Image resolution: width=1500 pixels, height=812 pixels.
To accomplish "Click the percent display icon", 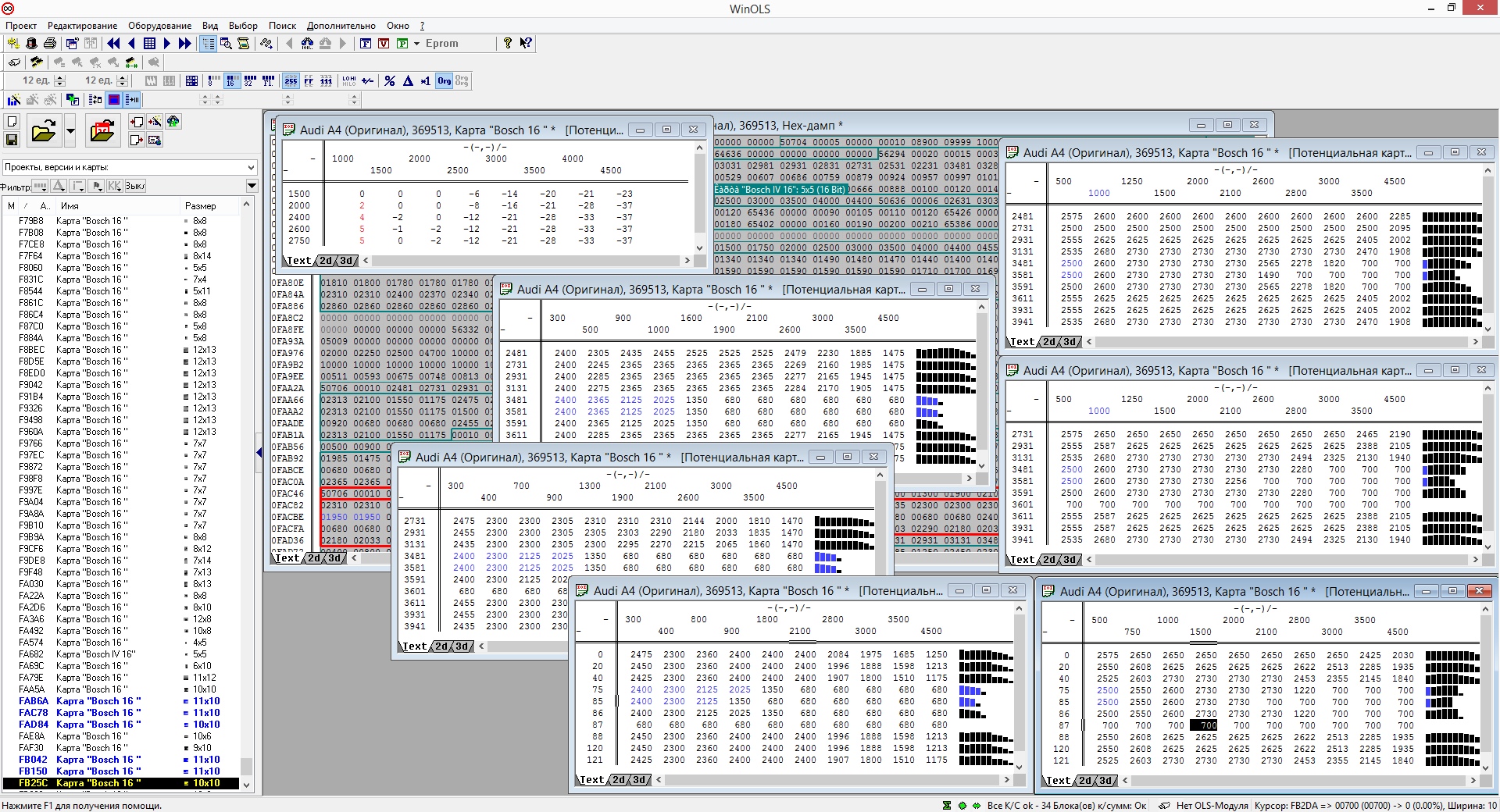I will [x=390, y=80].
